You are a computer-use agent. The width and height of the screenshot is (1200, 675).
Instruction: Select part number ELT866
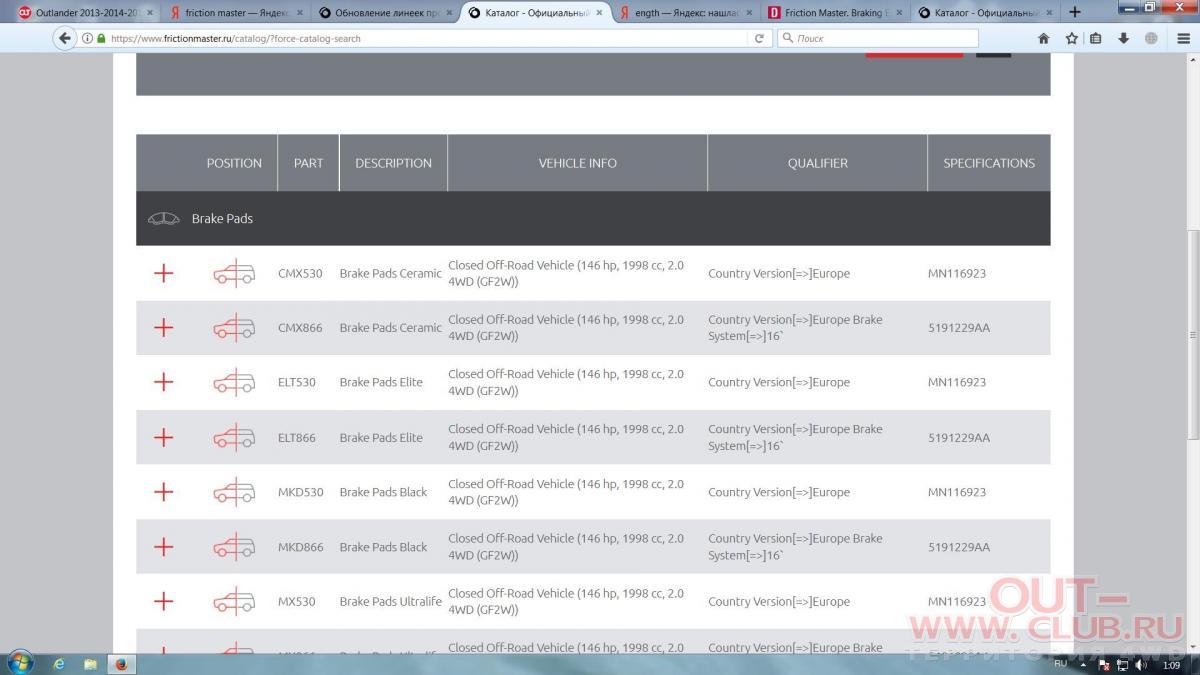tap(297, 437)
